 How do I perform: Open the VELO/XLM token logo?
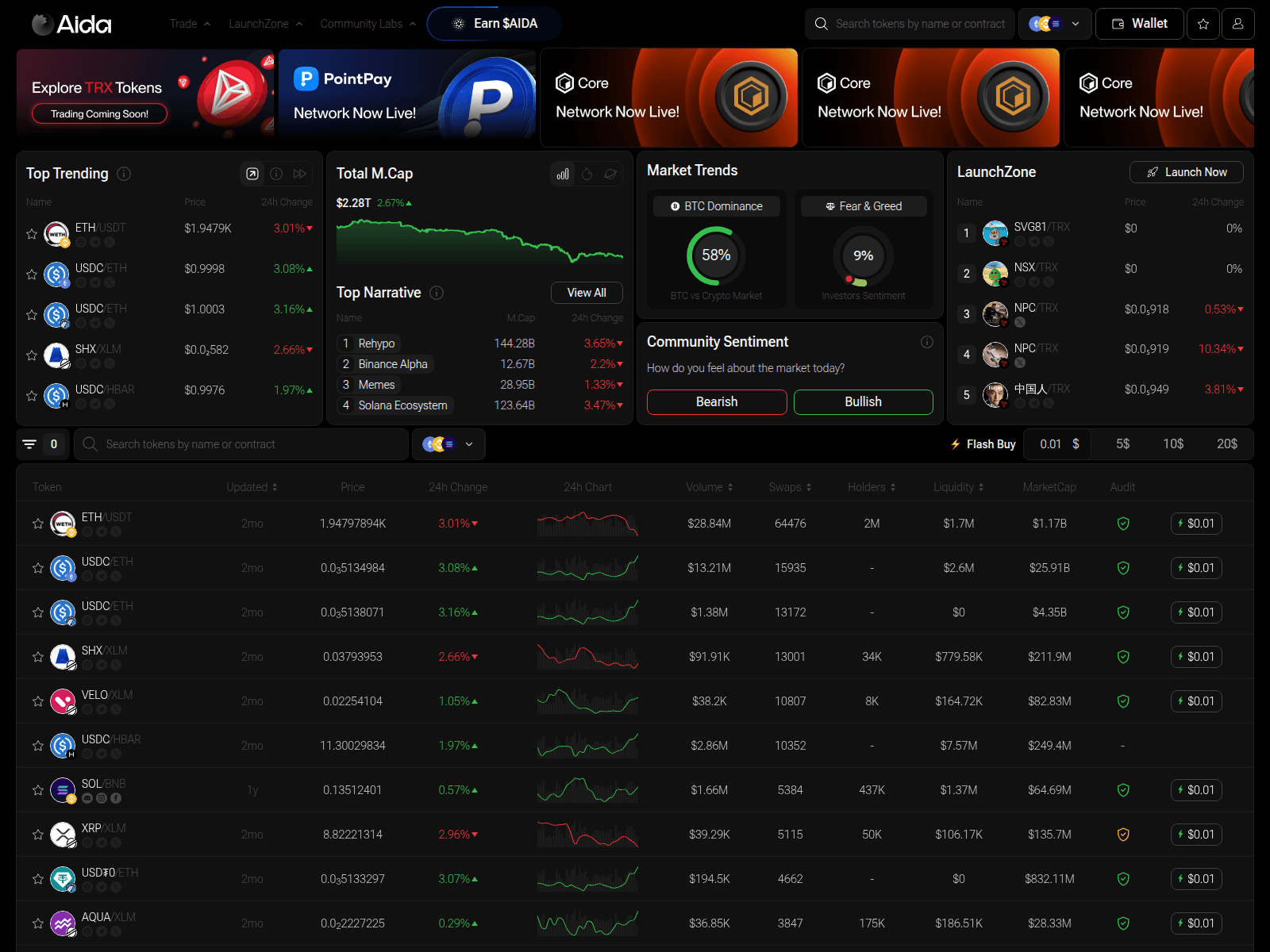(x=63, y=701)
